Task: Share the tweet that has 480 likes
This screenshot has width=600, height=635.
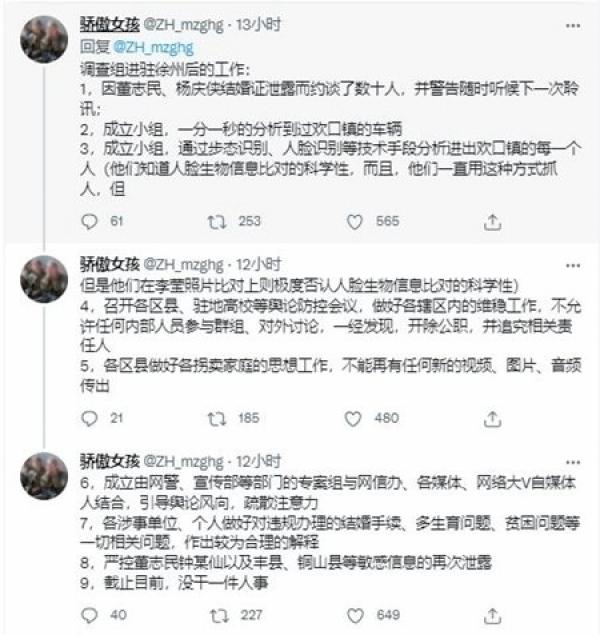Action: coord(491,418)
